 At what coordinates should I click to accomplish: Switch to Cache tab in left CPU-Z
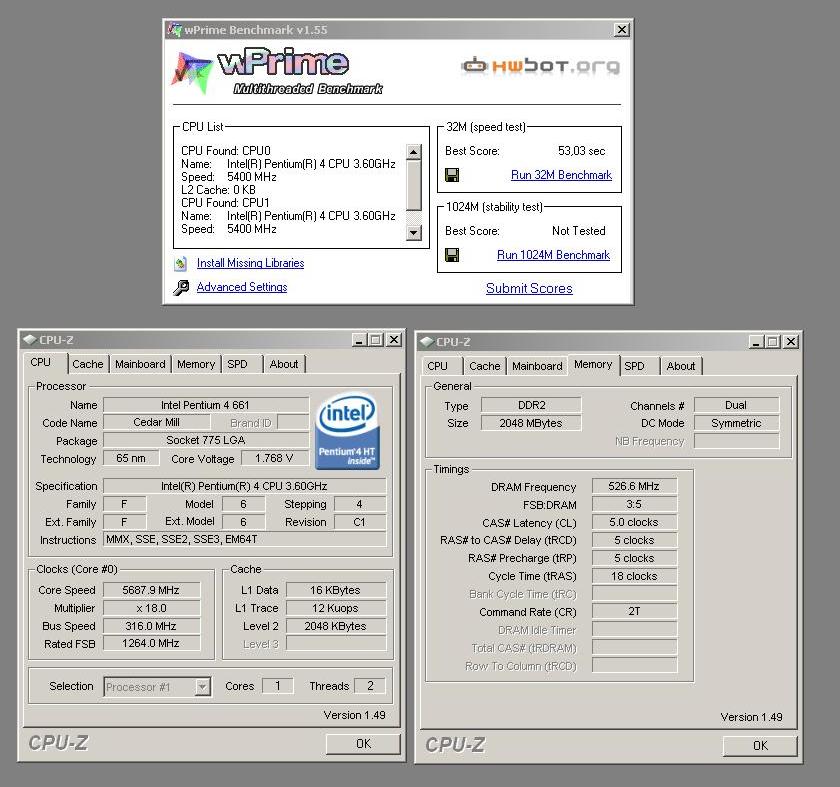pyautogui.click(x=87, y=364)
